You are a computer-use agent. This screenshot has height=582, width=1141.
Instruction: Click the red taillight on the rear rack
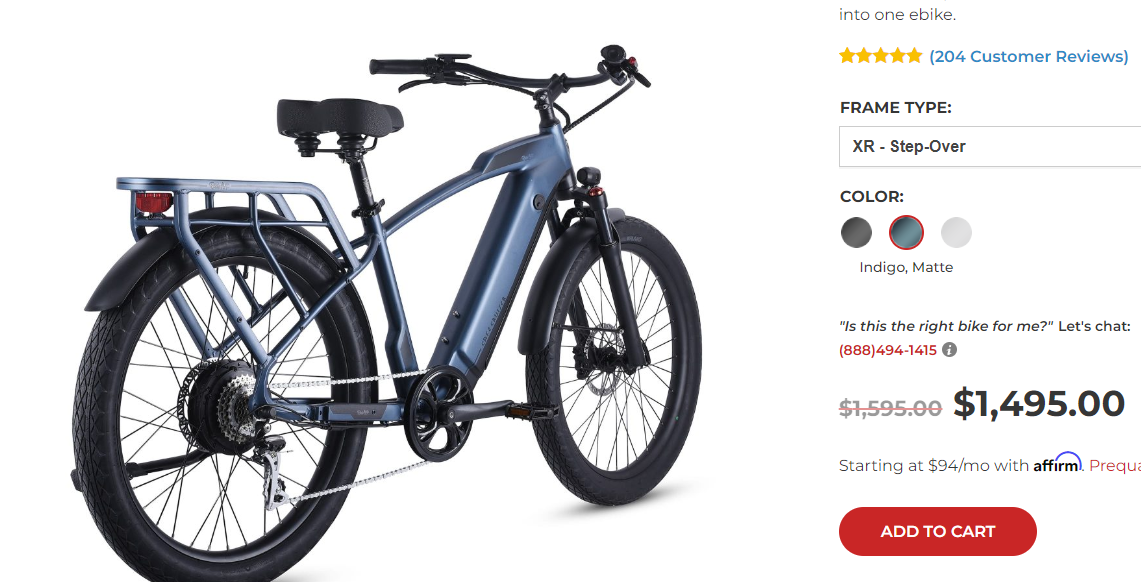pos(154,202)
